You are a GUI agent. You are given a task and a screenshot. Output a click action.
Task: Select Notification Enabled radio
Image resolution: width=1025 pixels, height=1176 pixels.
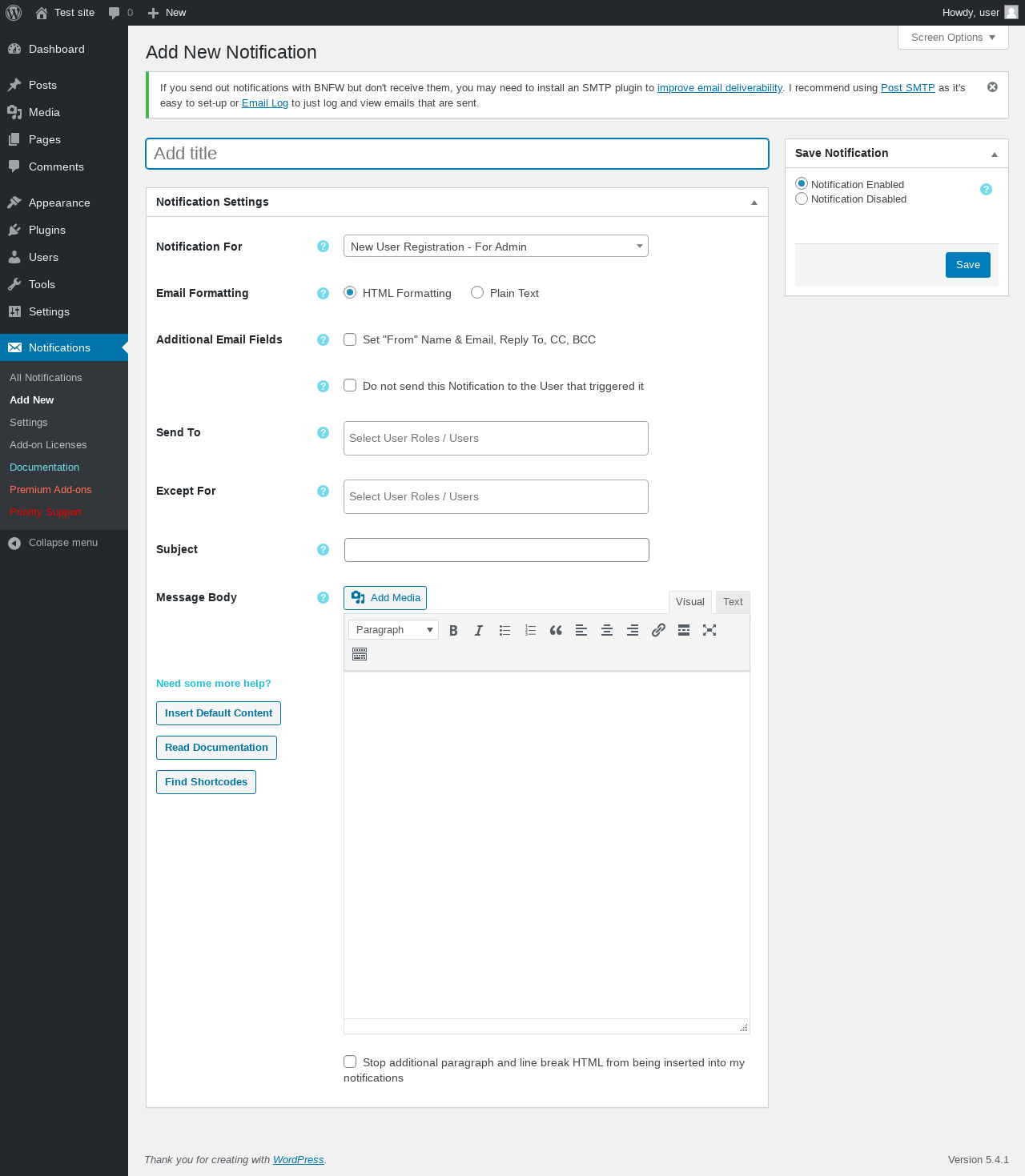point(802,183)
